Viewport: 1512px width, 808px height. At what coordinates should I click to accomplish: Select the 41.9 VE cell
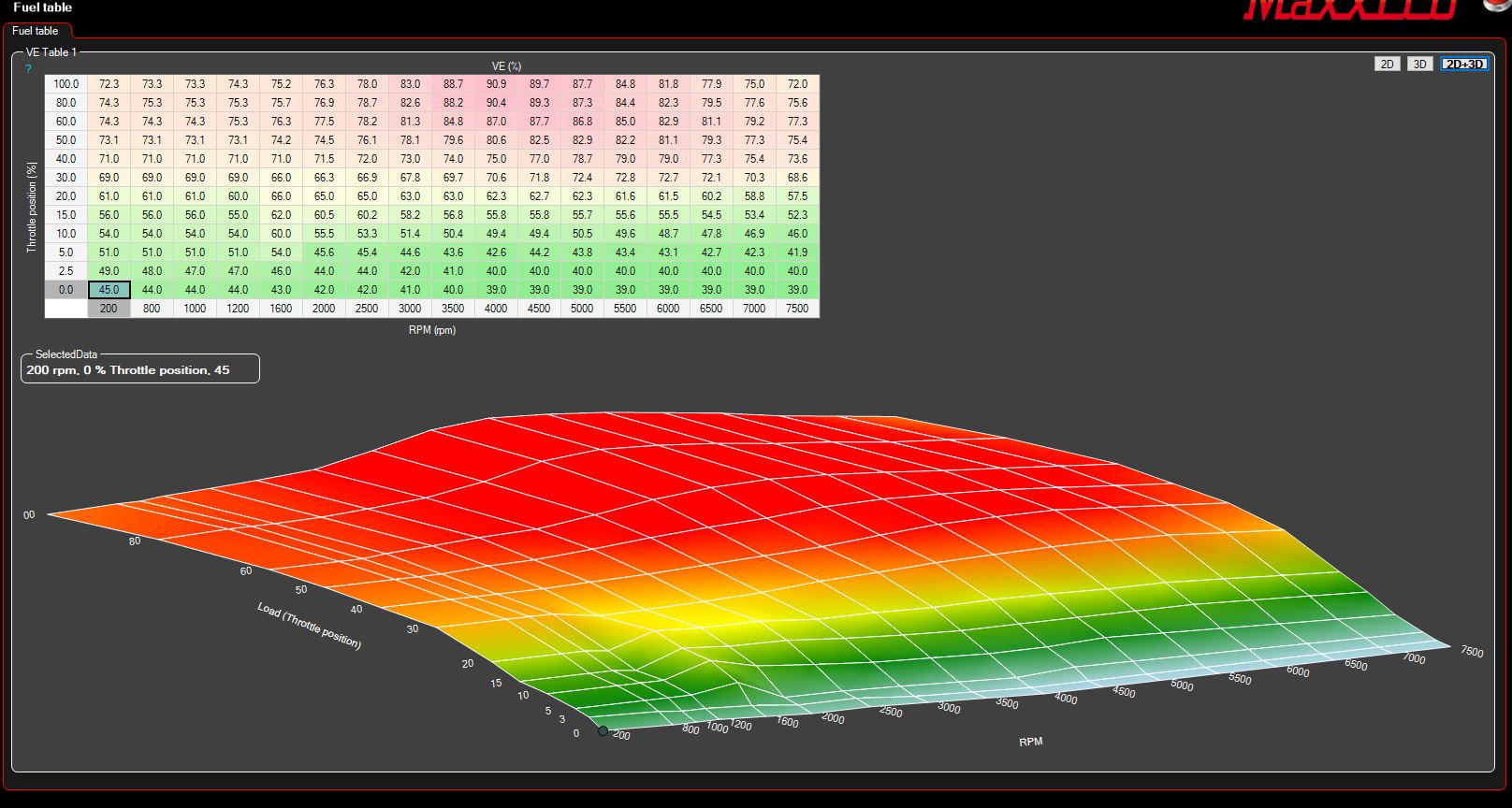coord(797,252)
